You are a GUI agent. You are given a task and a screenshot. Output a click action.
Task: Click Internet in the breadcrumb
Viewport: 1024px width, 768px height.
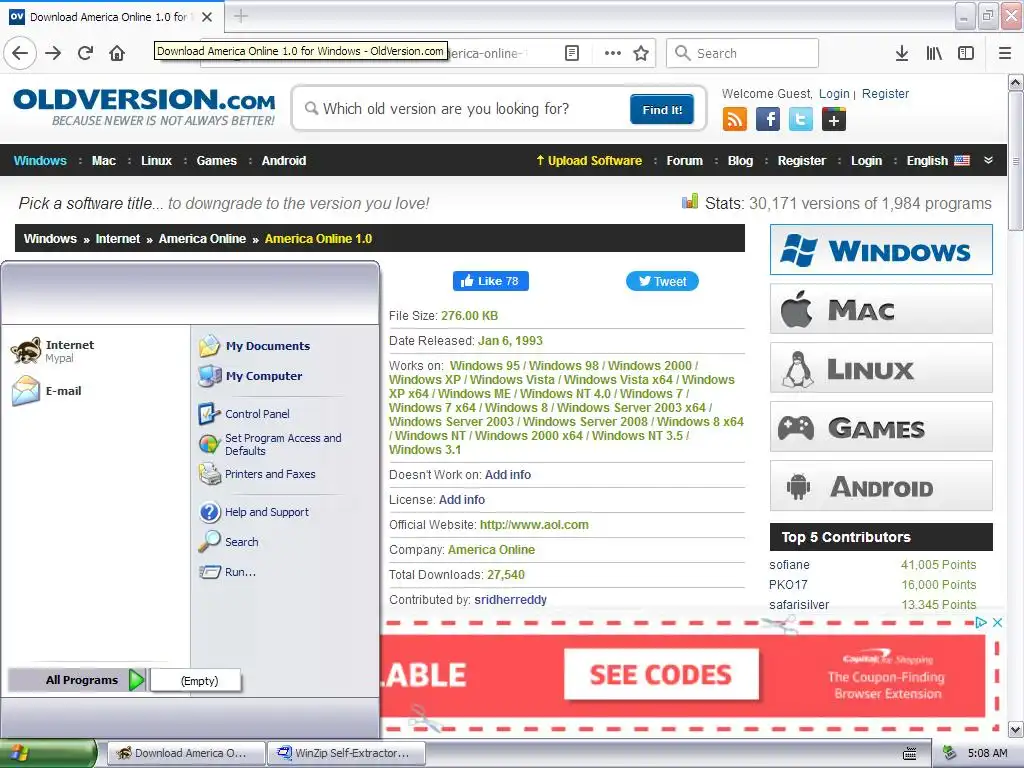point(118,238)
